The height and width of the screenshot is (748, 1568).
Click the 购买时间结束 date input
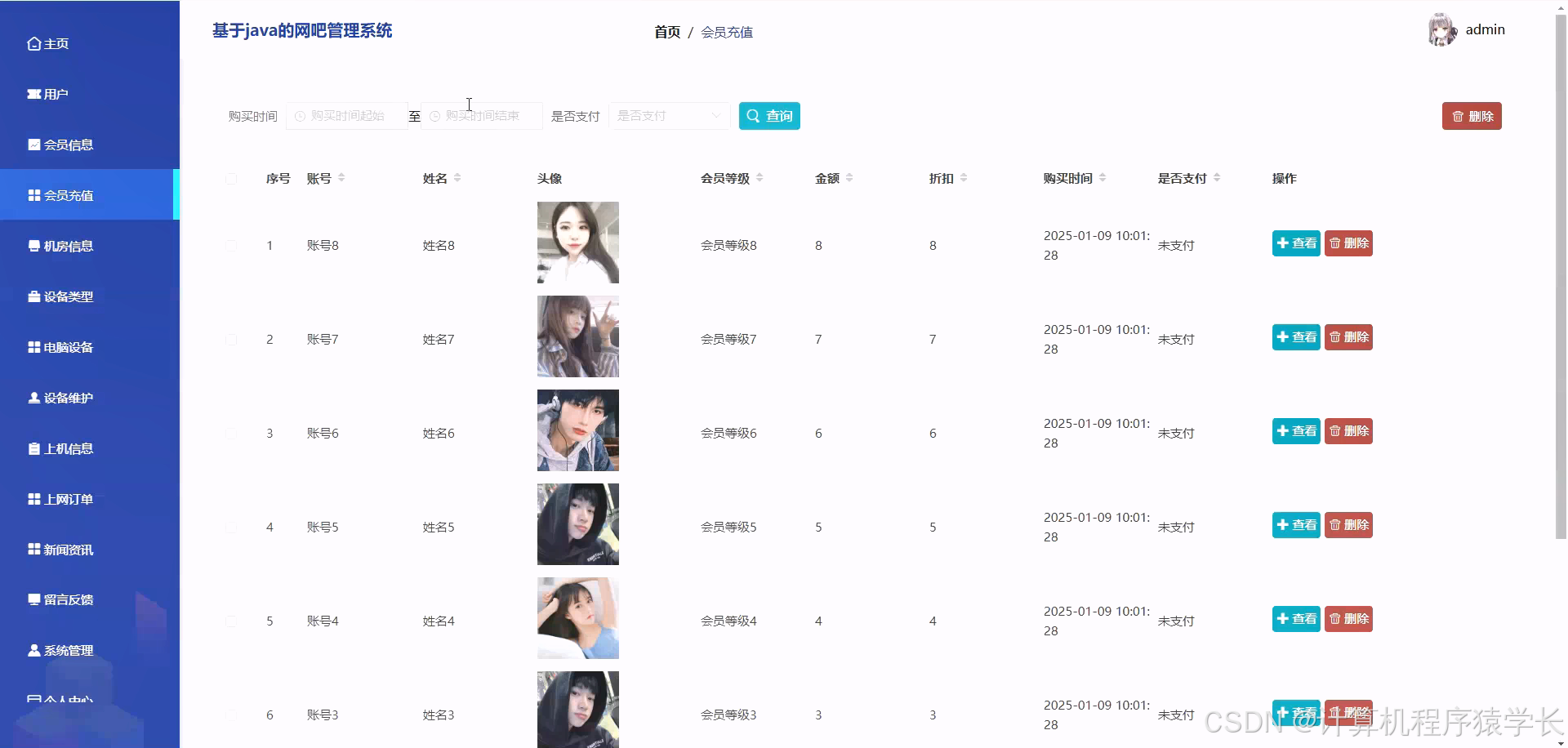point(482,116)
